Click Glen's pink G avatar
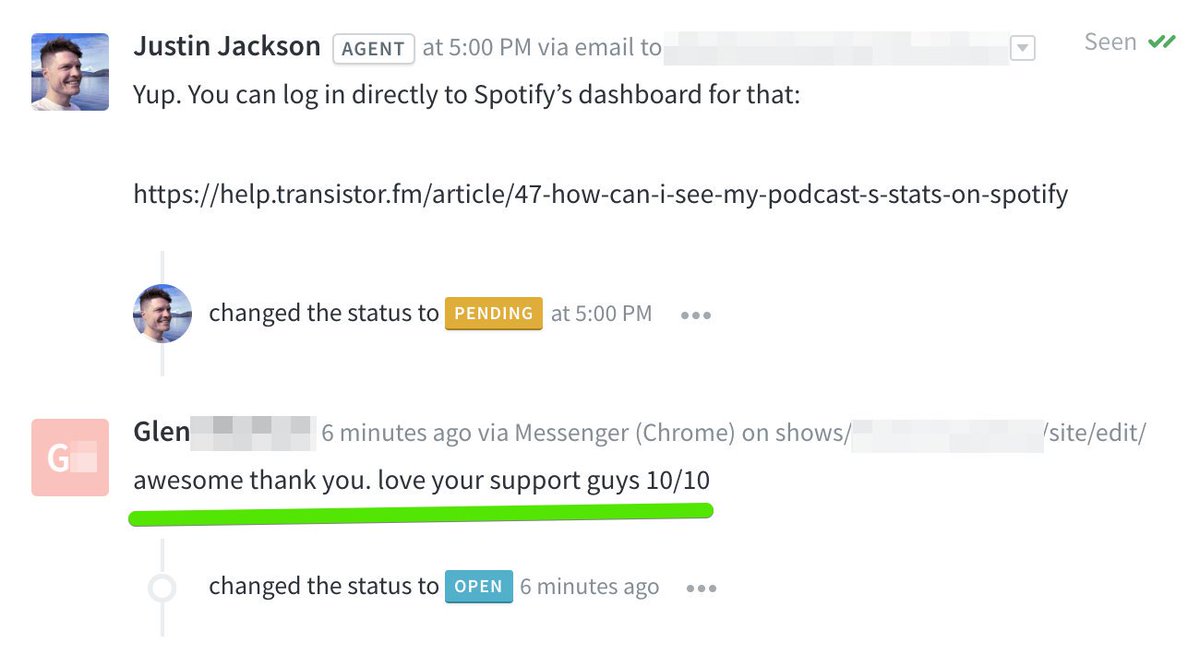The image size is (1200, 666). click(70, 457)
